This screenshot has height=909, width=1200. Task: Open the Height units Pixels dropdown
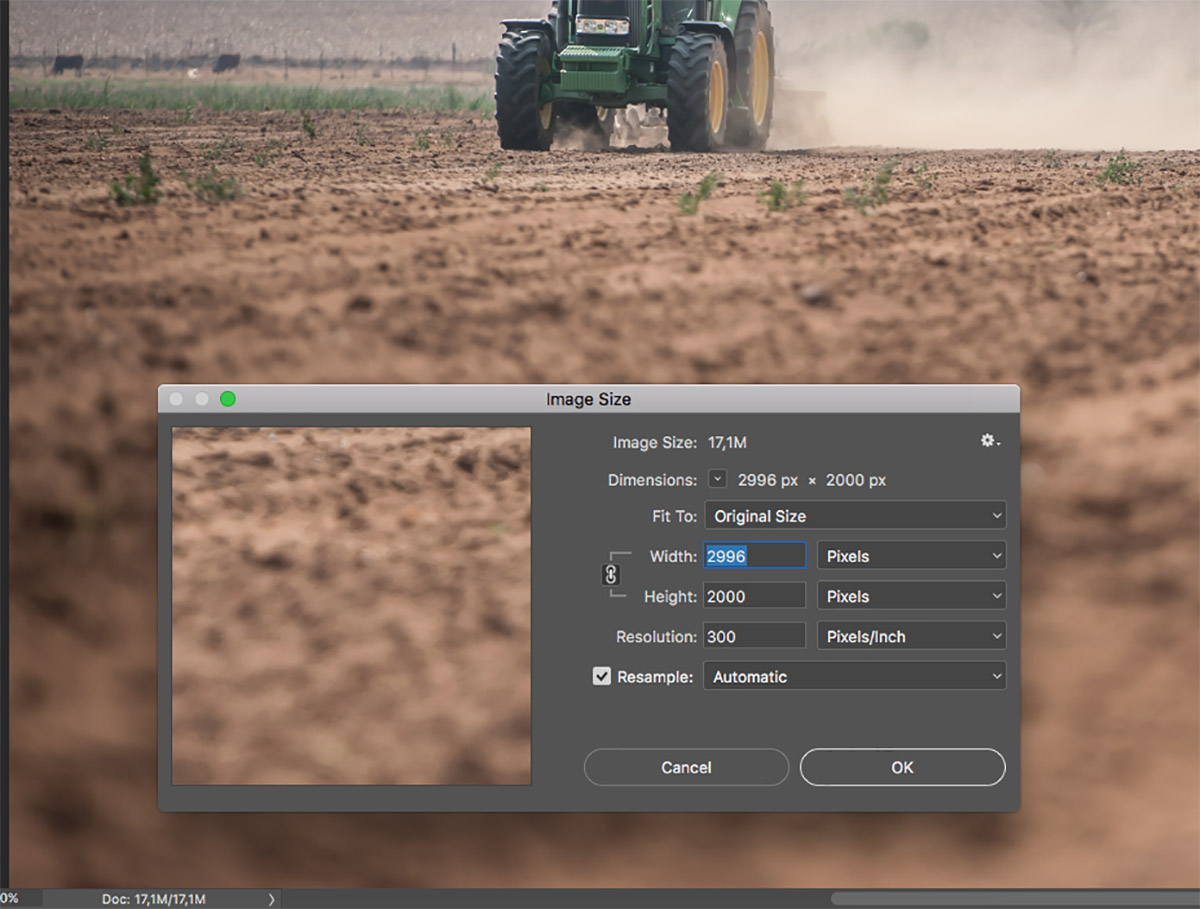(912, 596)
